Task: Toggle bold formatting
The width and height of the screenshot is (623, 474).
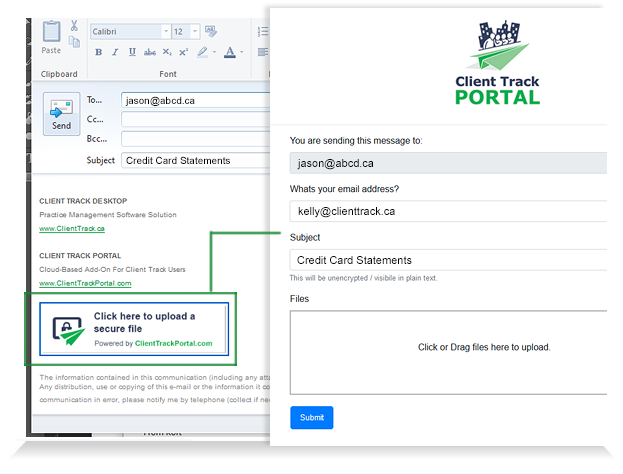Action: click(98, 52)
